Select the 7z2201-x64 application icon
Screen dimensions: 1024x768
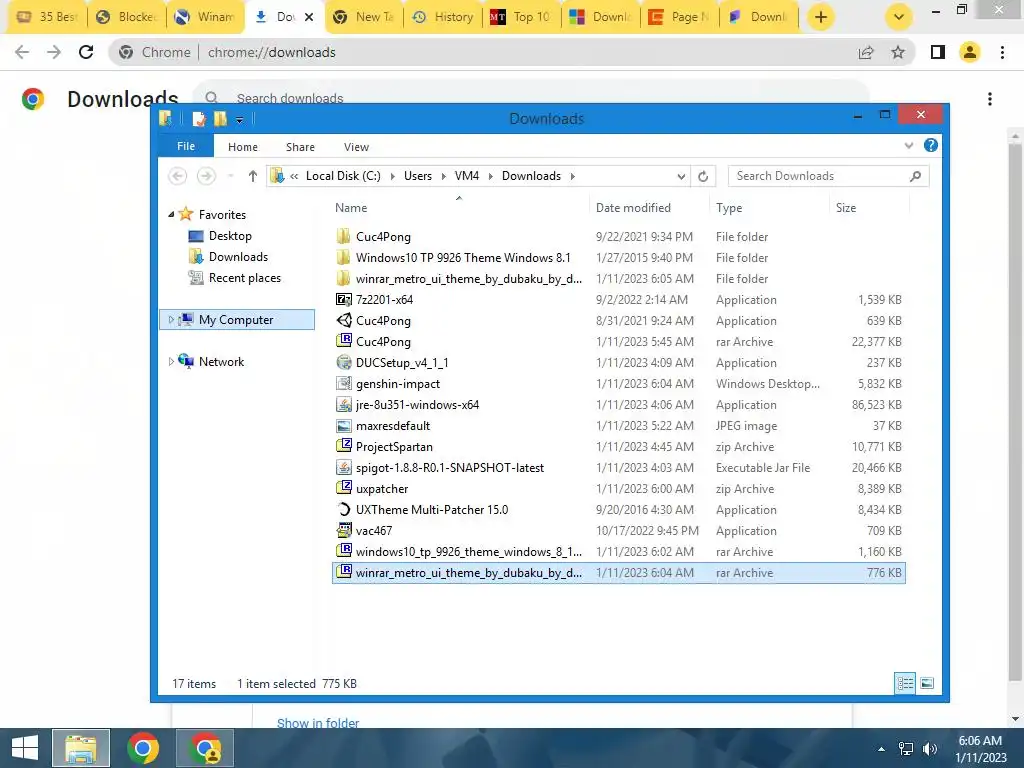coord(344,299)
